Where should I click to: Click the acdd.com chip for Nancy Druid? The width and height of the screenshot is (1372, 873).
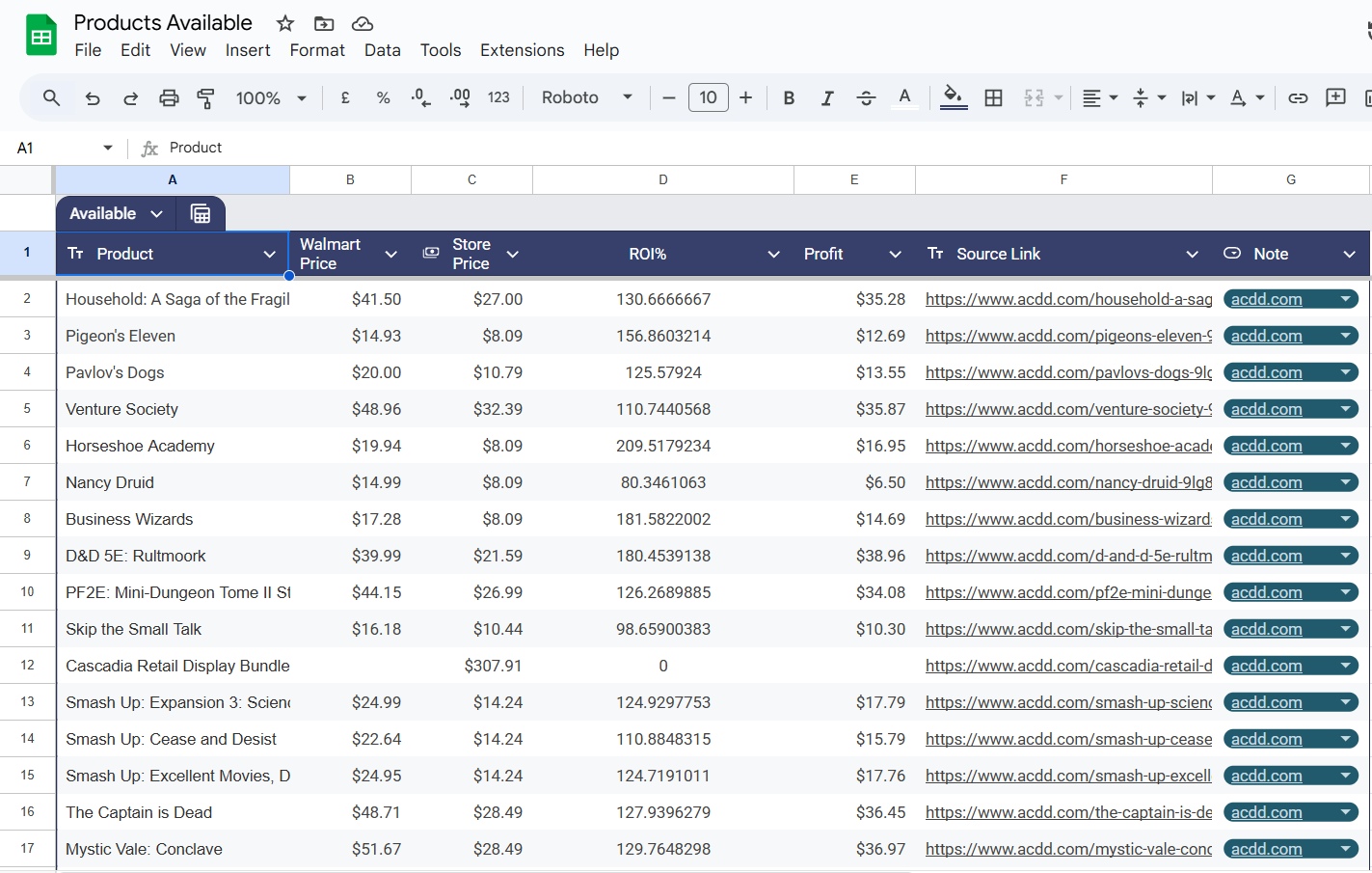1266,482
